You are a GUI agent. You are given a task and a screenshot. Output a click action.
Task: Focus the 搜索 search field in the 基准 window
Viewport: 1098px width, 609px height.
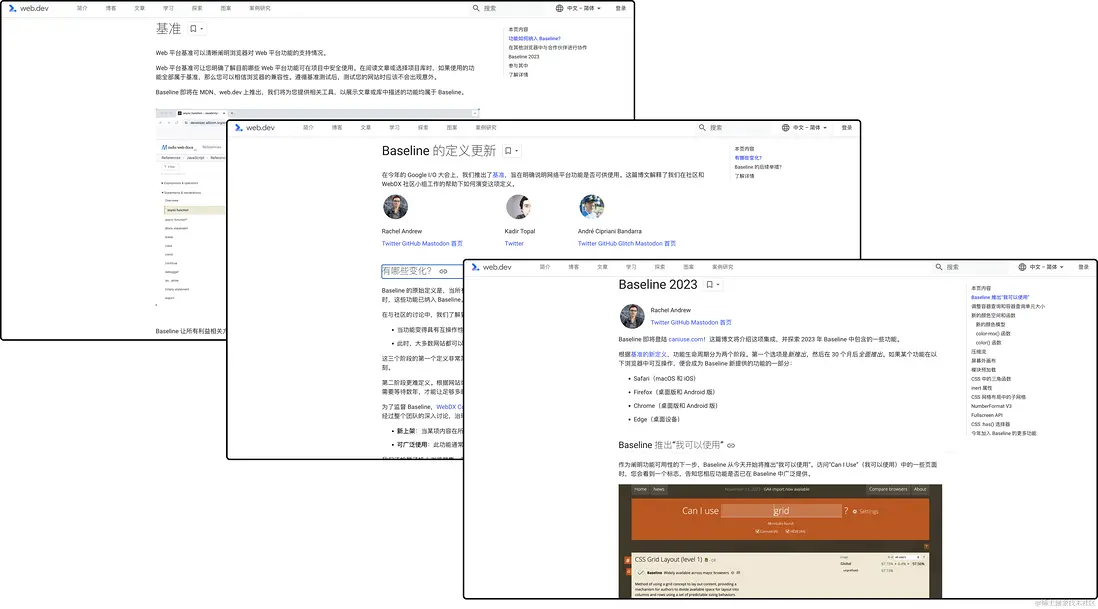tap(510, 8)
